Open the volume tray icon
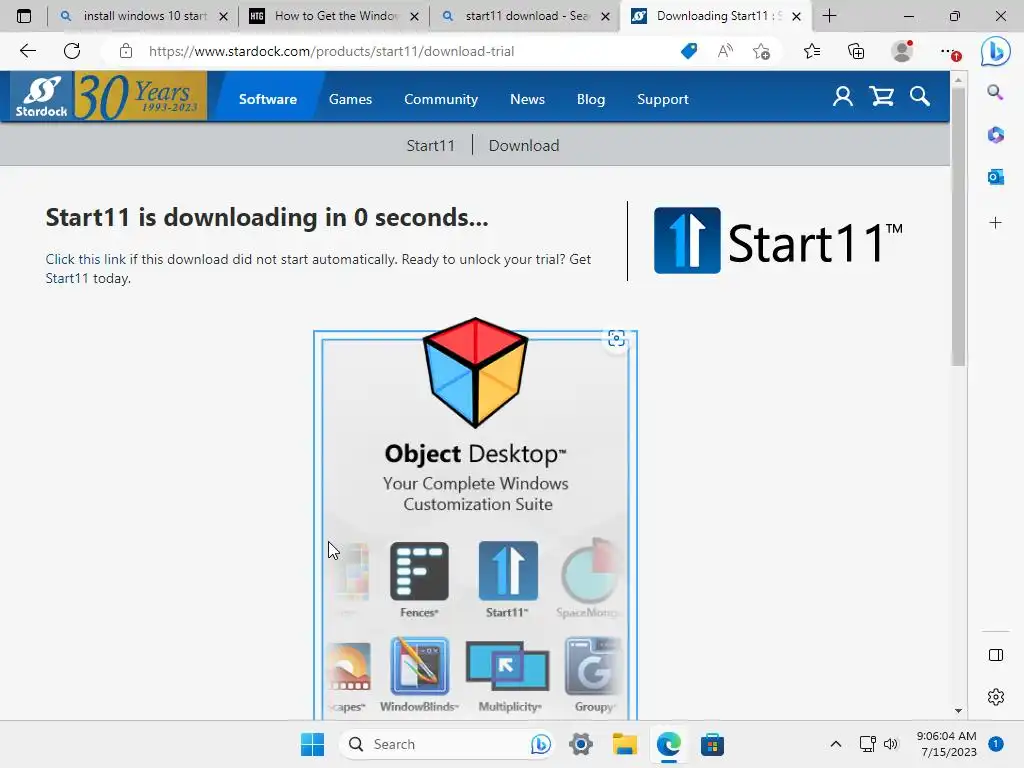Viewport: 1024px width, 768px height. tap(891, 744)
